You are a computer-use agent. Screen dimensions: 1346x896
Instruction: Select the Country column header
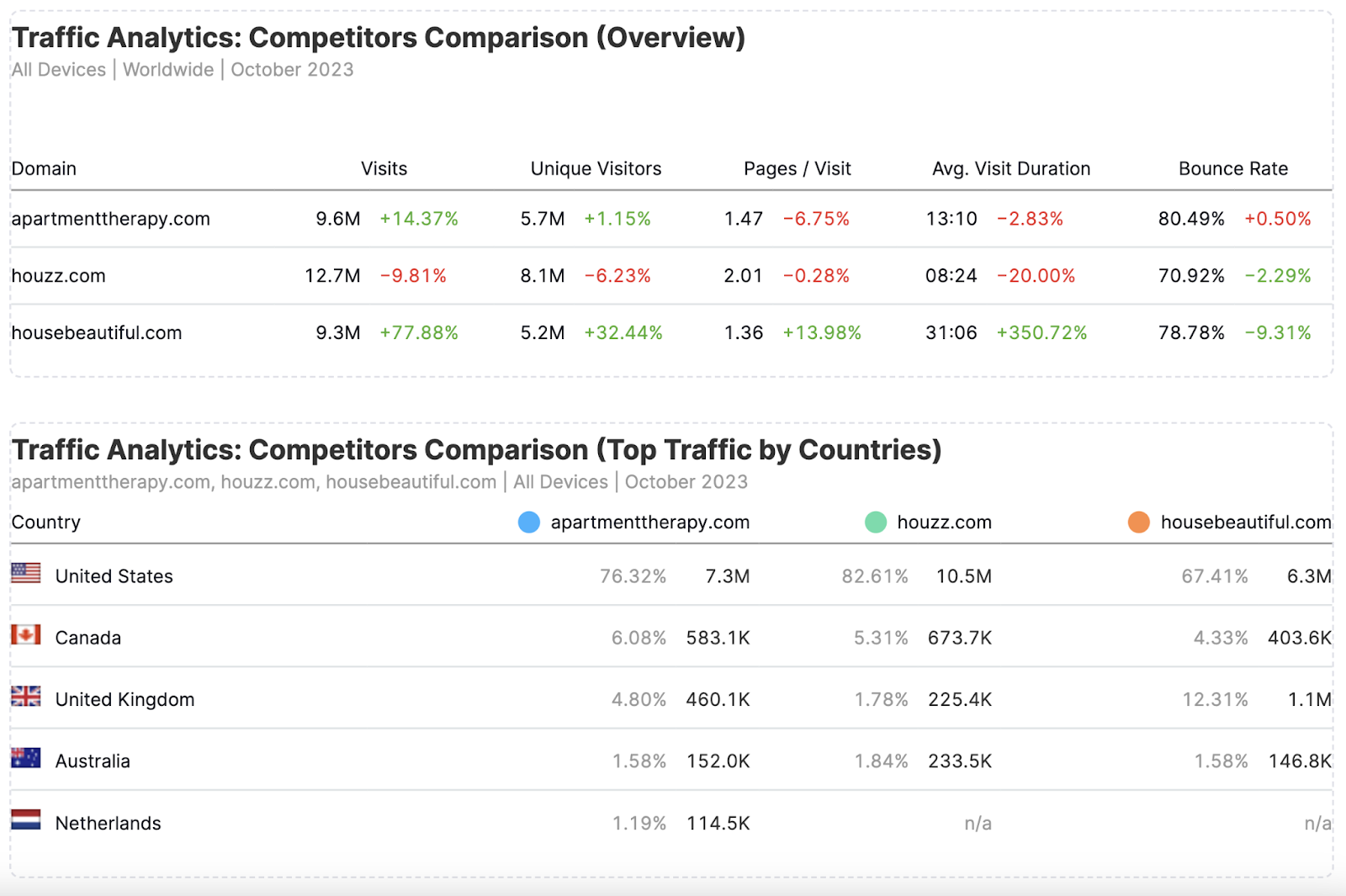tap(46, 522)
